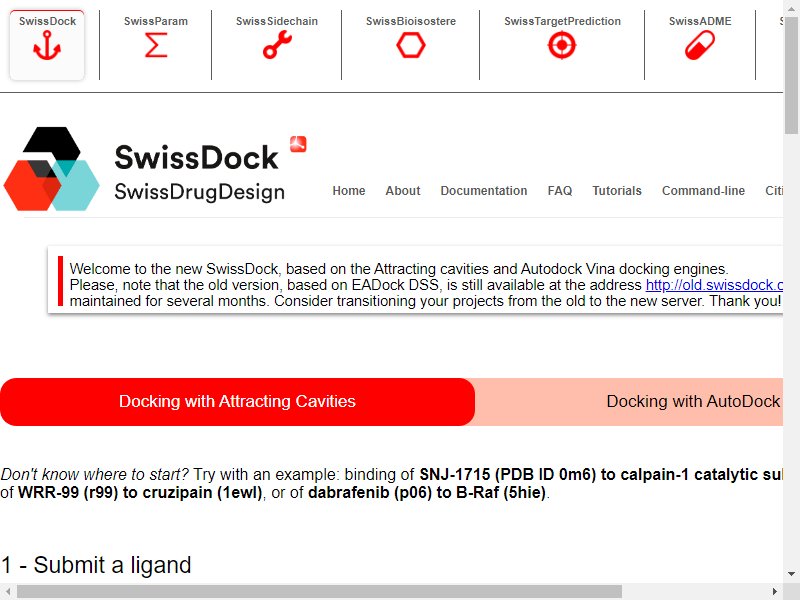Click the vertical scrollbar thumb
The width and height of the screenshot is (800, 600).
pyautogui.click(x=791, y=74)
